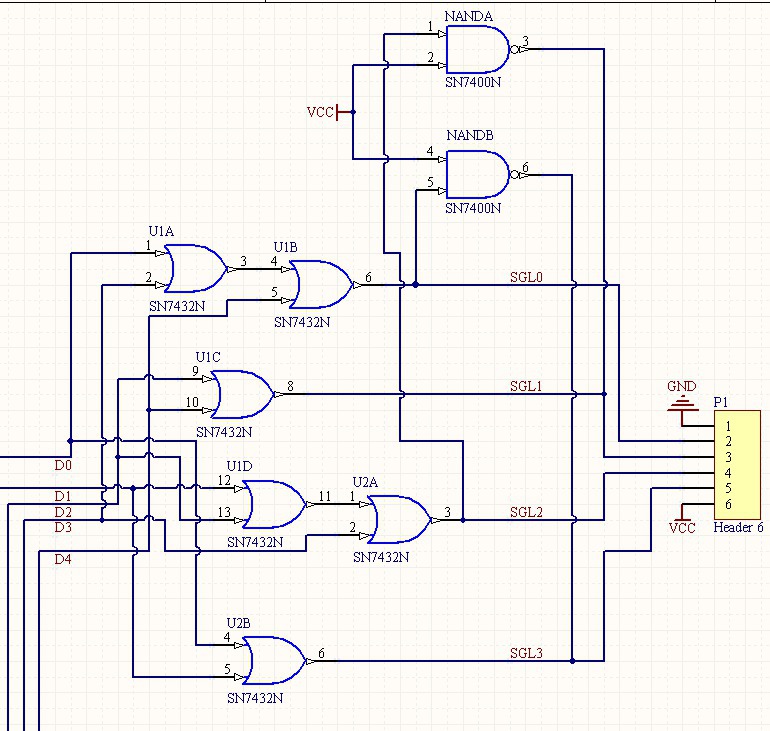Screen dimensions: 770x731
Task: Select the NANDA gate symbol
Action: pos(478,49)
